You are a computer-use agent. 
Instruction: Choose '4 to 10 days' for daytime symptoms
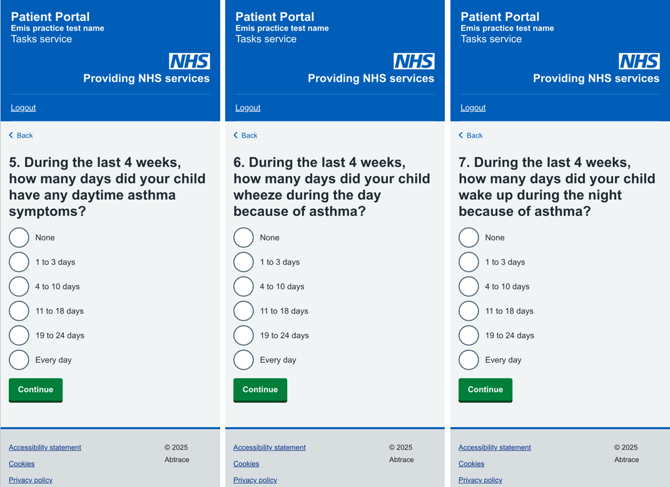[x=19, y=286]
